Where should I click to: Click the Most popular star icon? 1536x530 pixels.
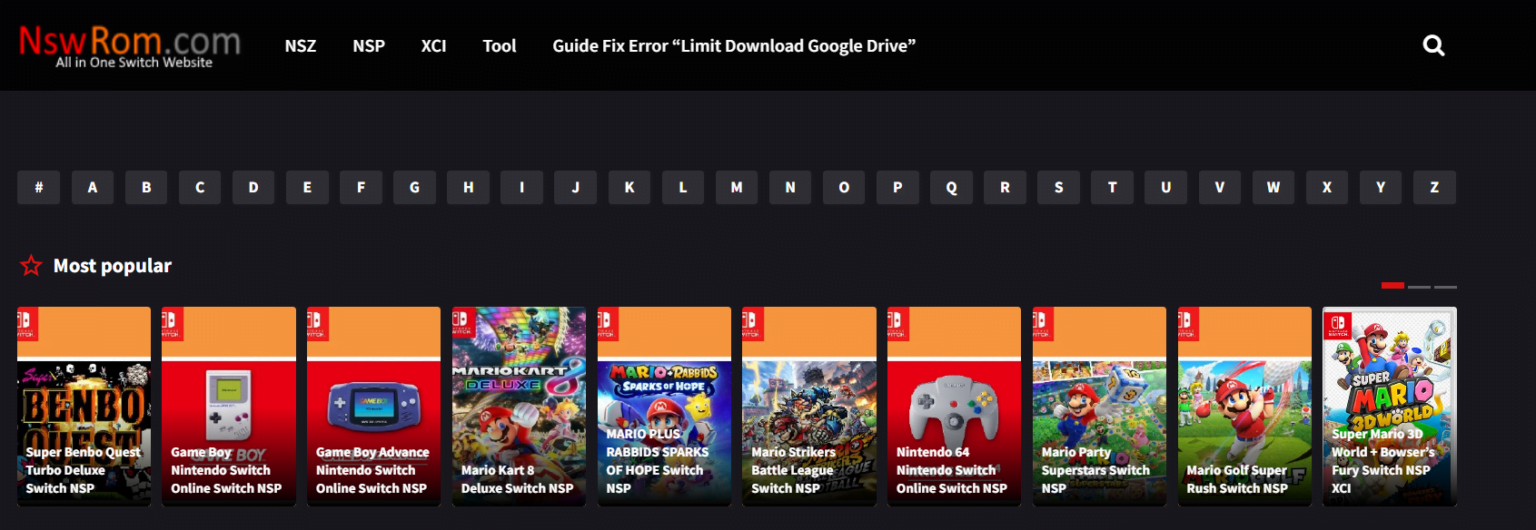(x=31, y=265)
